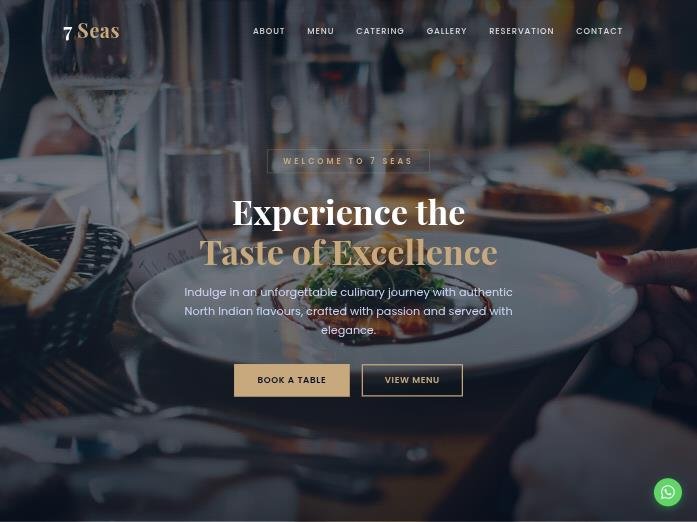Open the WhatsApp chat floating icon
697x522 pixels.
(x=668, y=492)
